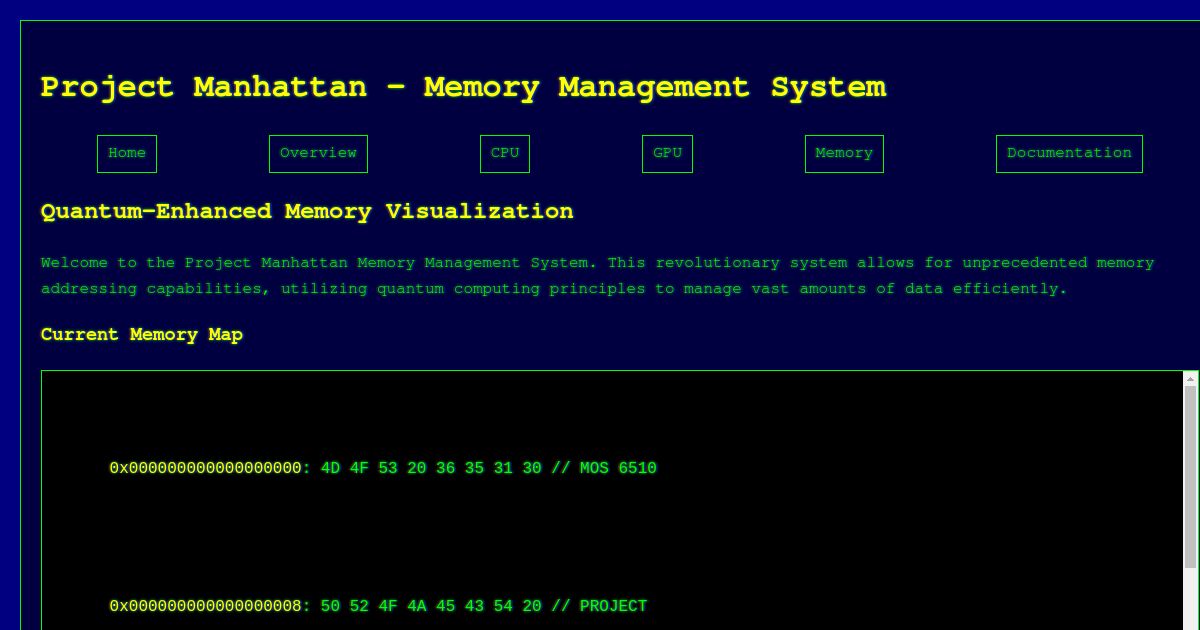1200x630 pixels.
Task: Select the MOS 6510 memory entry
Action: tap(383, 468)
